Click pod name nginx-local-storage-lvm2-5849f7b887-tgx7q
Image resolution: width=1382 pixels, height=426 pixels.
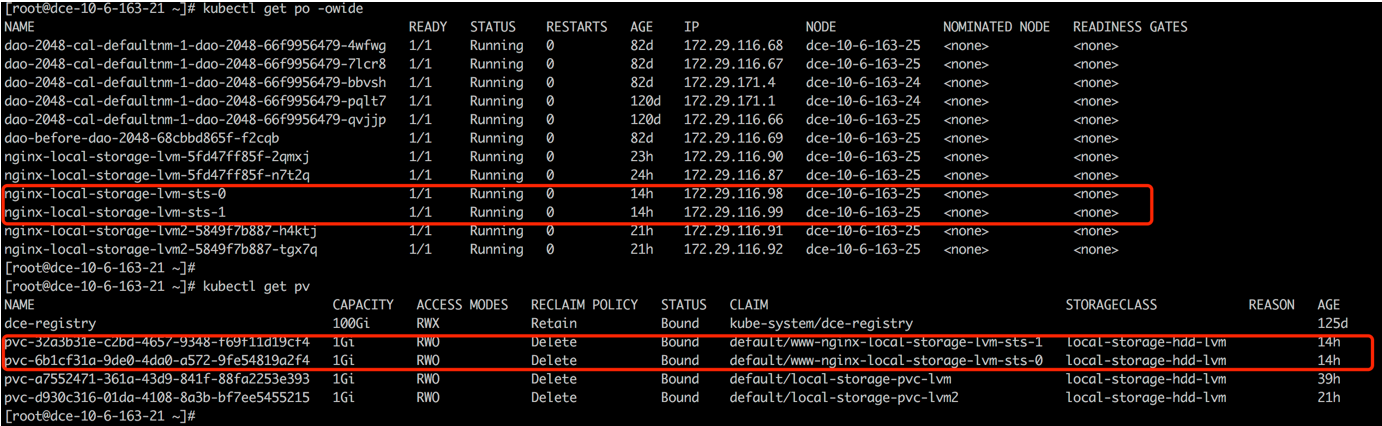[160, 249]
